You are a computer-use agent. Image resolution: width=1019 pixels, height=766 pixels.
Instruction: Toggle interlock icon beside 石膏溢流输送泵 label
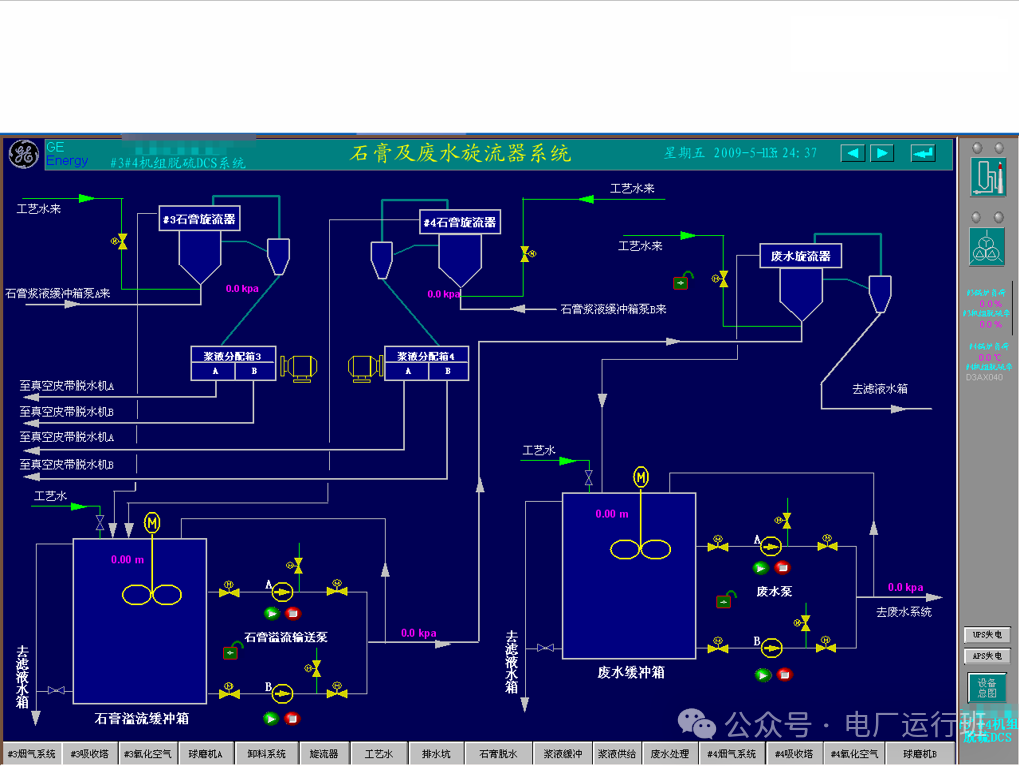point(232,651)
